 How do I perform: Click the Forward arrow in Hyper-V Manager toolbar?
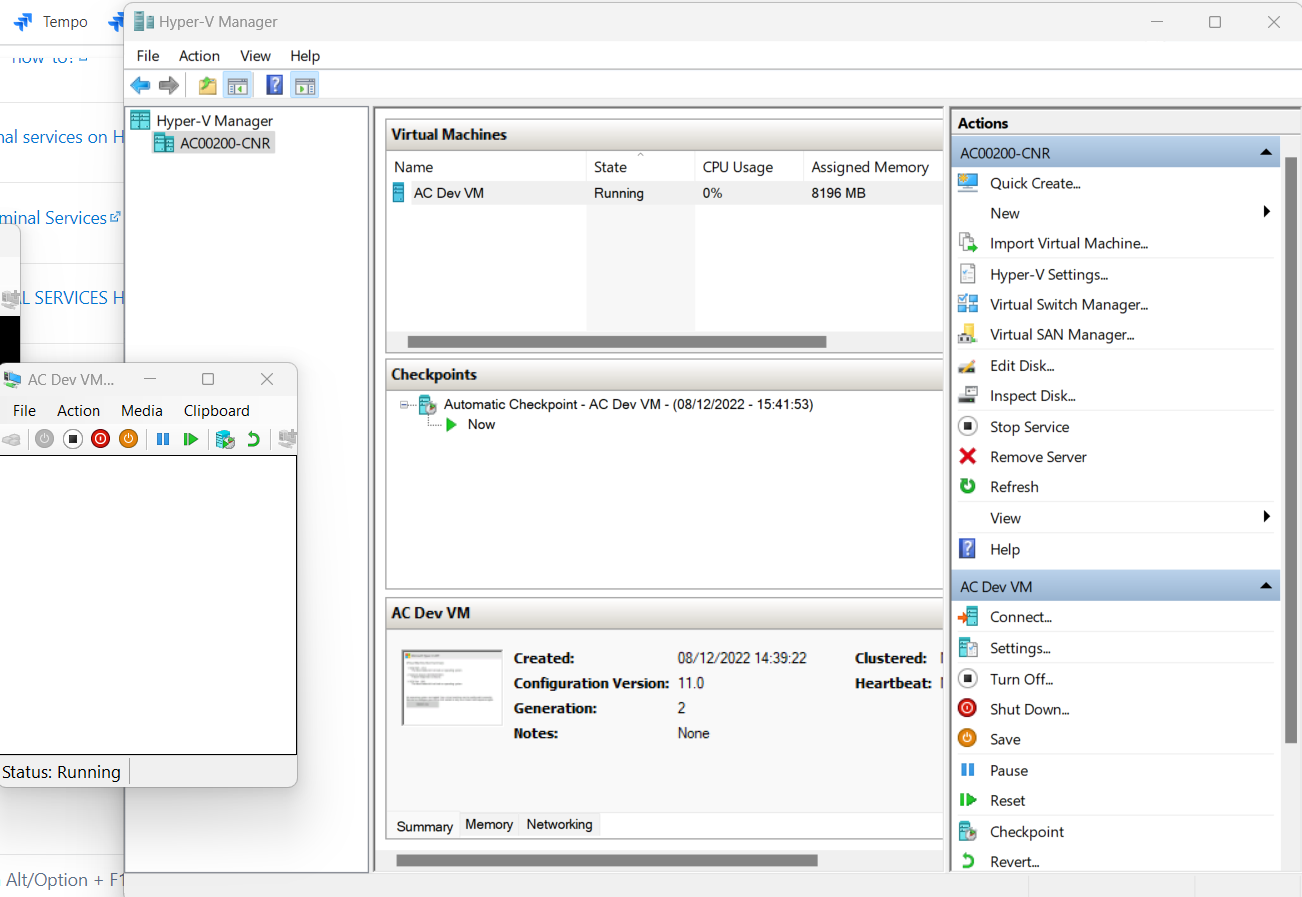[169, 85]
